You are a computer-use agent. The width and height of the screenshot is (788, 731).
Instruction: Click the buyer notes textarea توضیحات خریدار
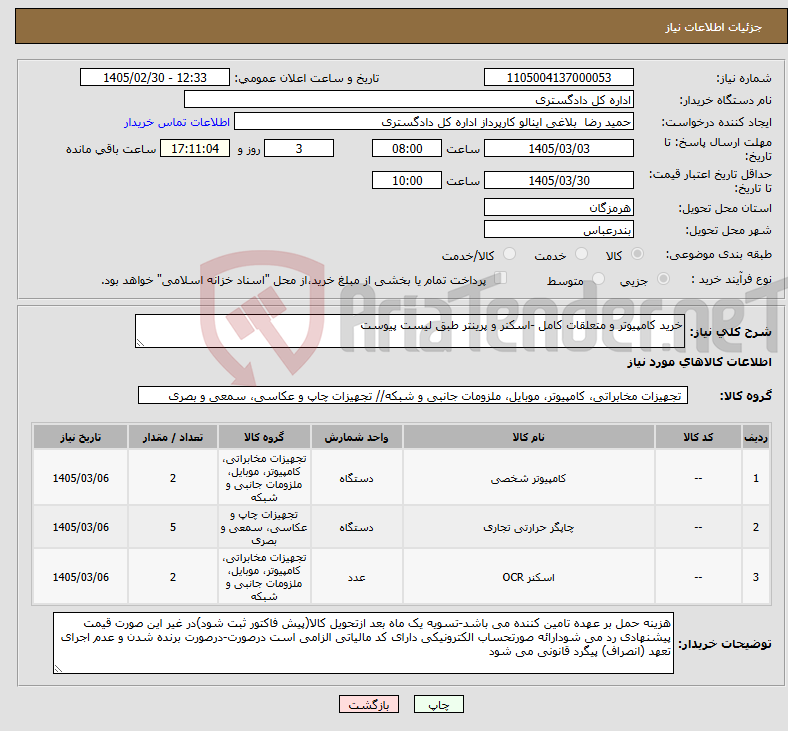point(363,643)
